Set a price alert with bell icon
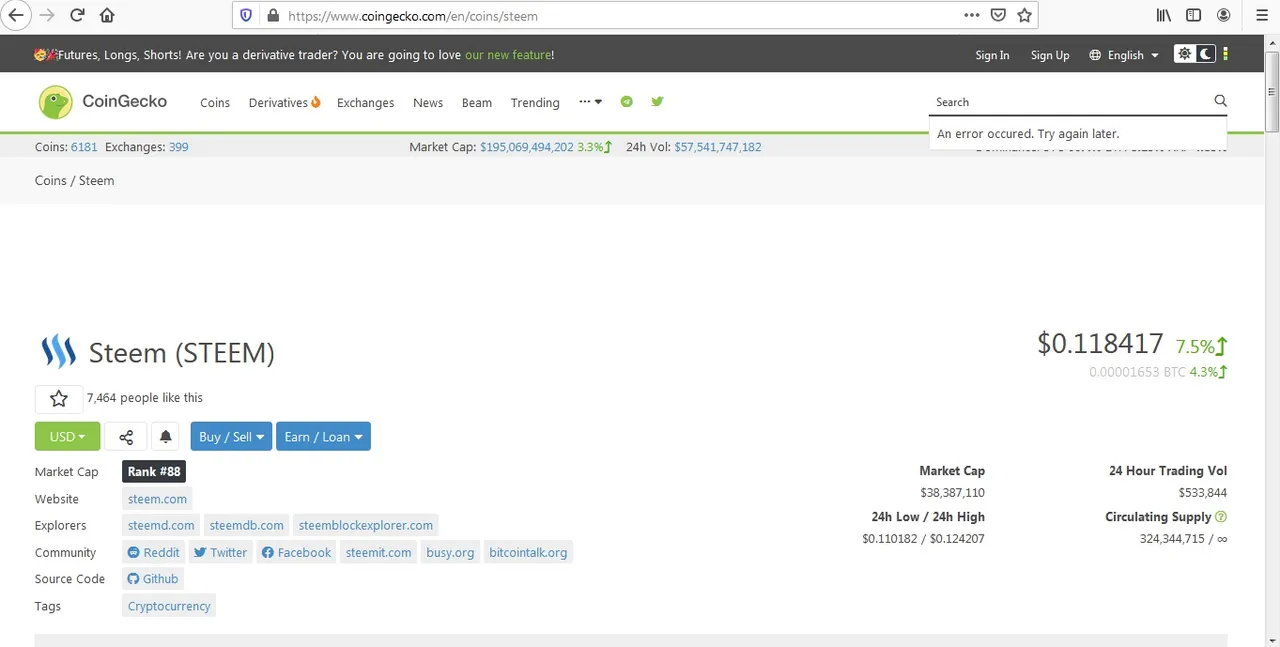Image resolution: width=1280 pixels, height=647 pixels. [x=166, y=437]
